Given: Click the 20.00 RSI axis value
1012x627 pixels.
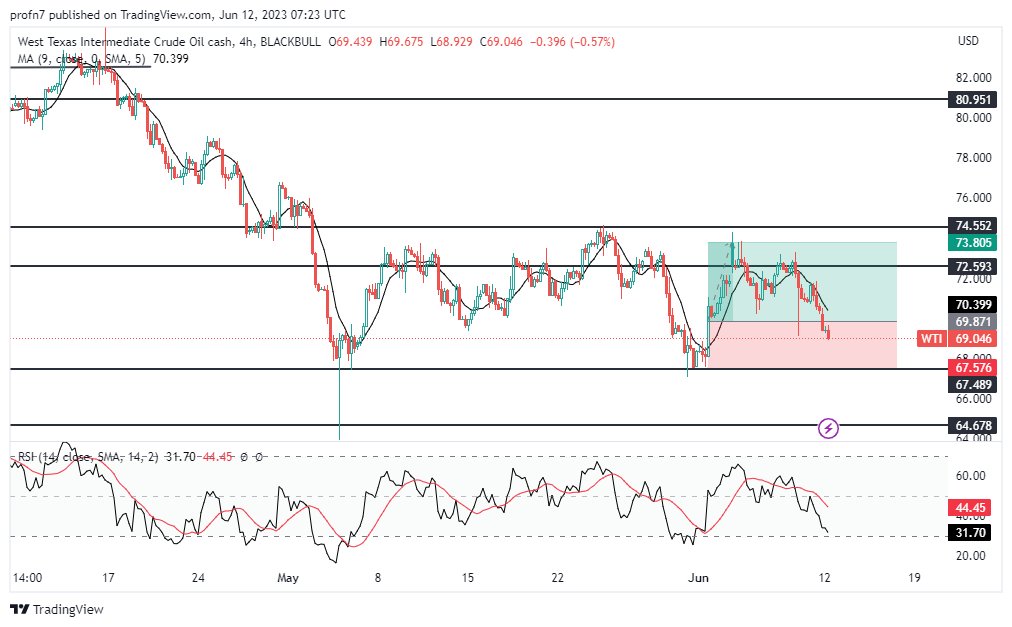Looking at the screenshot, I should coord(970,555).
